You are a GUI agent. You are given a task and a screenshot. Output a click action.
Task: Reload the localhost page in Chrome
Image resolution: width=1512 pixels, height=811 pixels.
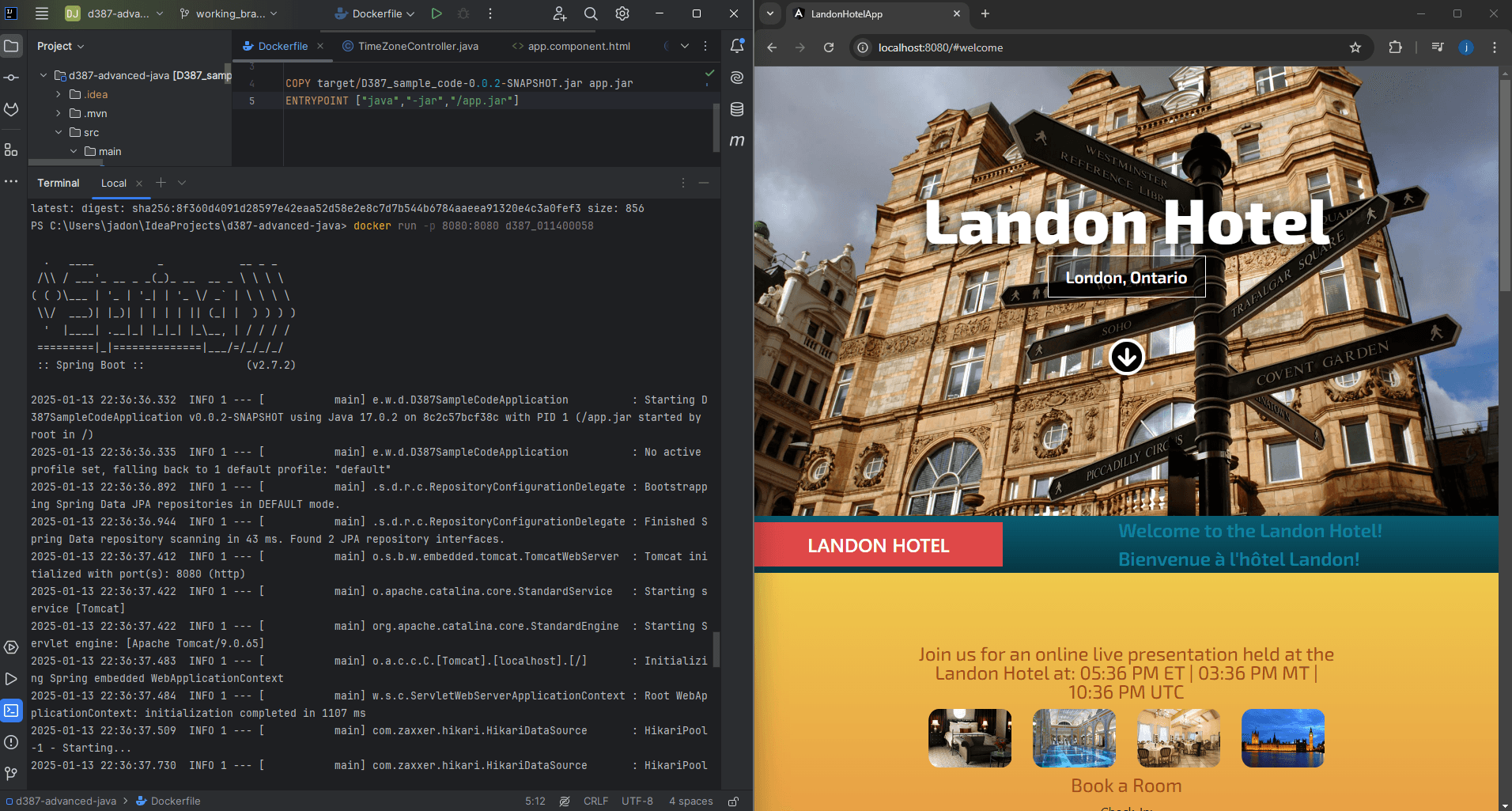tap(829, 47)
